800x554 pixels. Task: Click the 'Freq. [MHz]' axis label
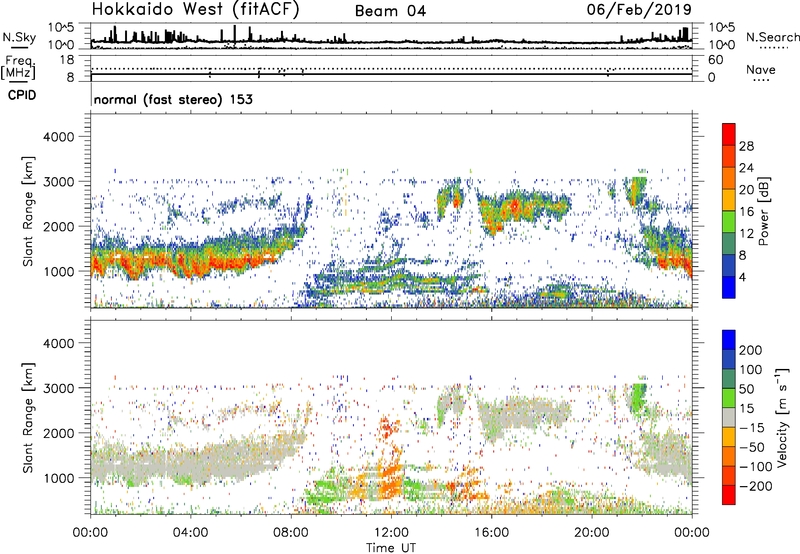click(19, 67)
